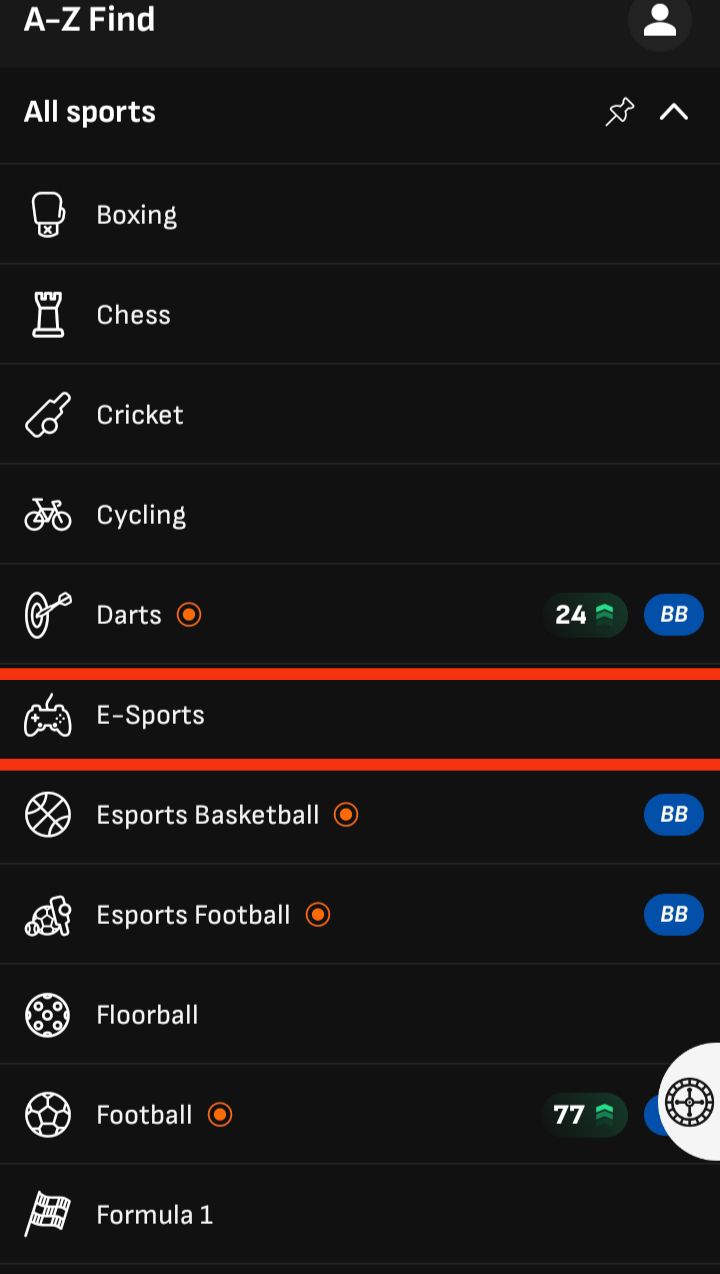Collapse the All sports list
Screen dimensions: 720x1274
[674, 112]
